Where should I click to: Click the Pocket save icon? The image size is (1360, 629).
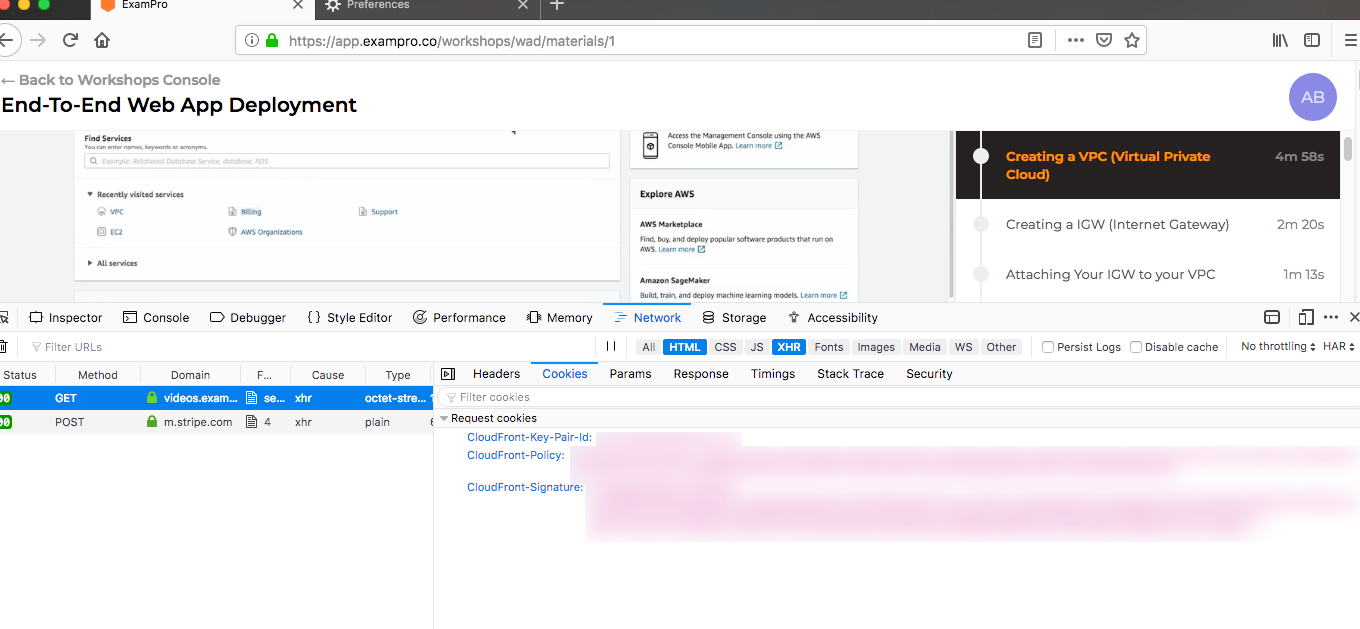pos(1104,40)
